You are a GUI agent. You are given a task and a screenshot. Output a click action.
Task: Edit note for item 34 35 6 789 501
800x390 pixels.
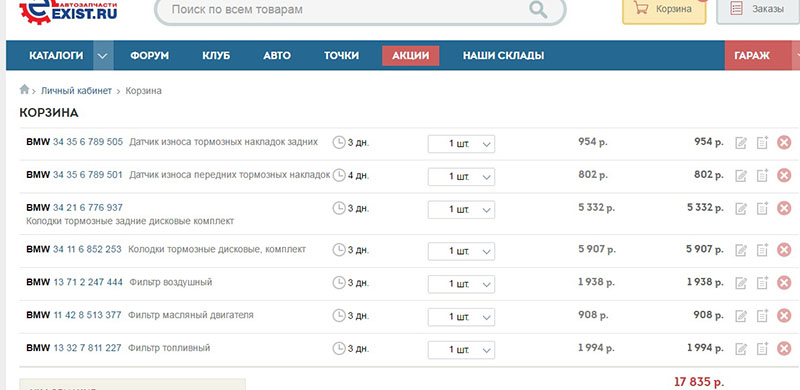[x=741, y=176]
